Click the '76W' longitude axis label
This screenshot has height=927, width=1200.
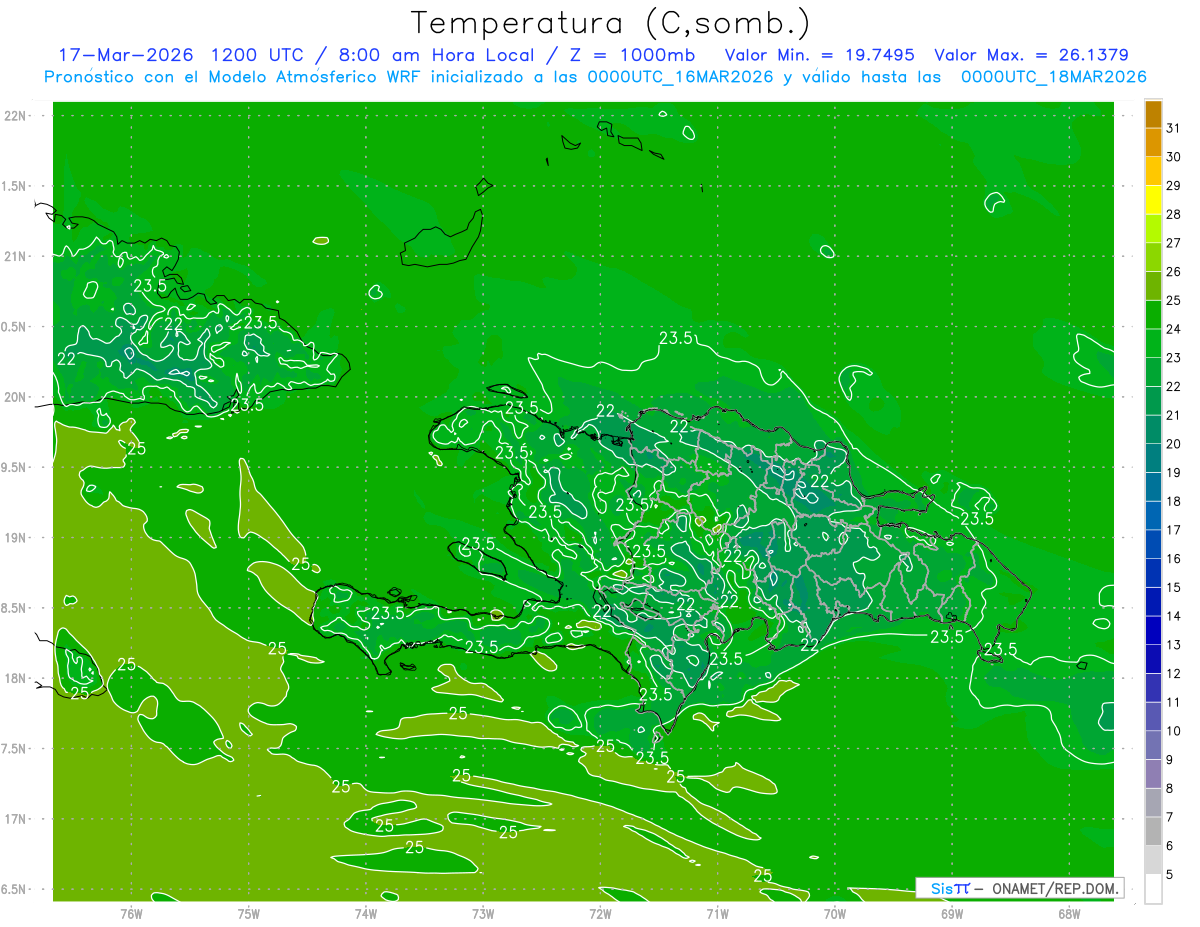[x=131, y=914]
